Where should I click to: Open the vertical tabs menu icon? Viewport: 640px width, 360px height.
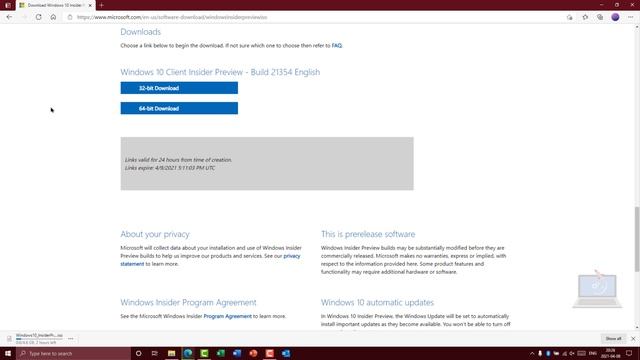tap(8, 5)
